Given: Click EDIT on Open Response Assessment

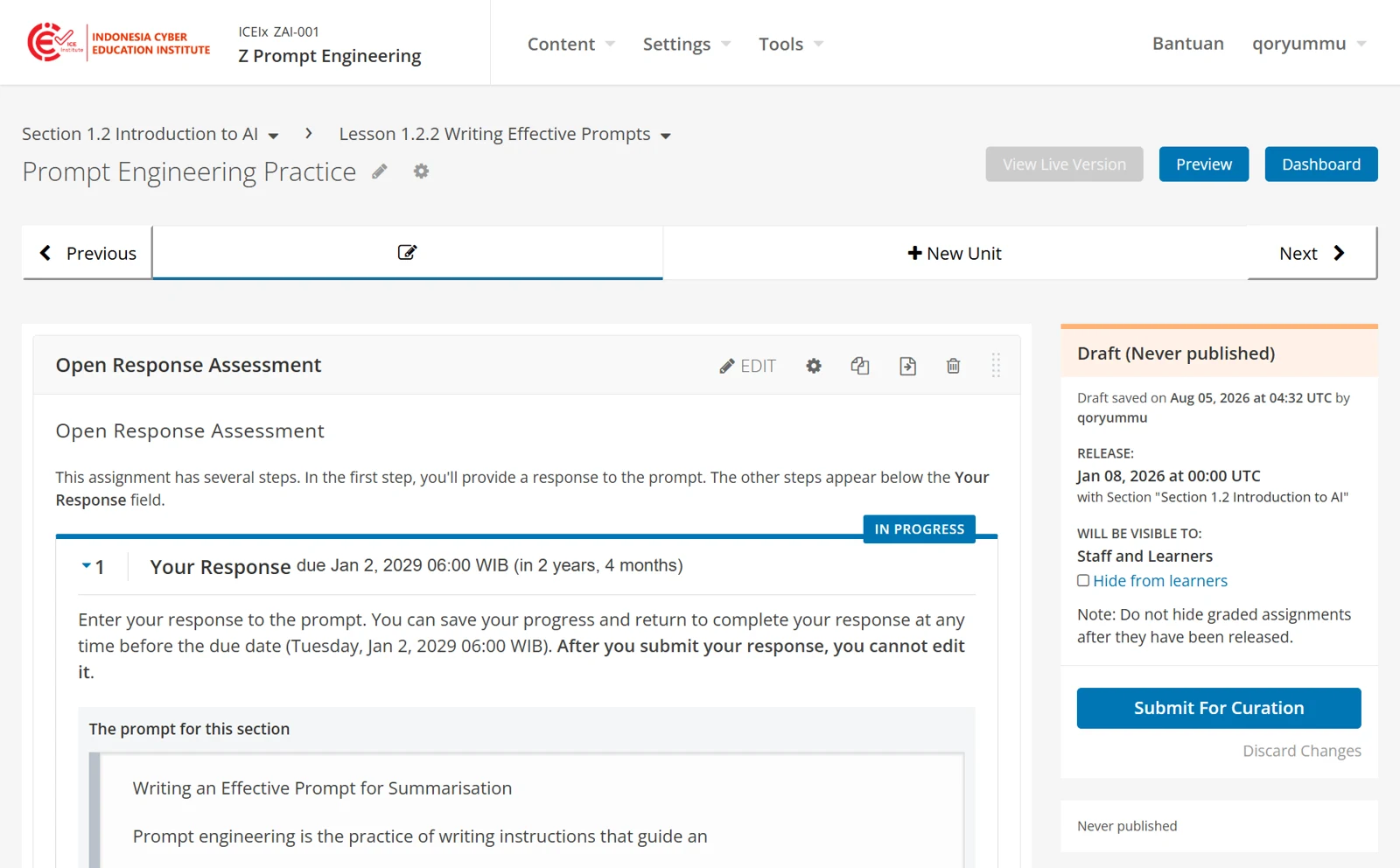Looking at the screenshot, I should pyautogui.click(x=748, y=366).
